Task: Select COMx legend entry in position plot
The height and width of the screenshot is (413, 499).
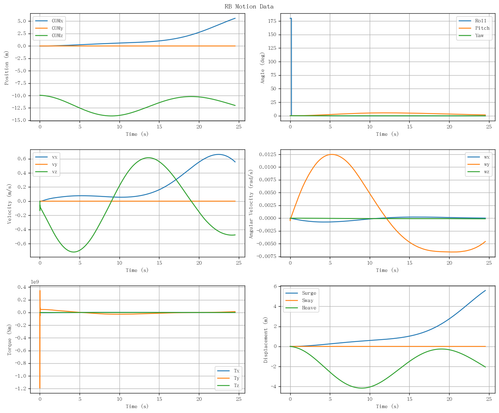Action: coord(49,21)
